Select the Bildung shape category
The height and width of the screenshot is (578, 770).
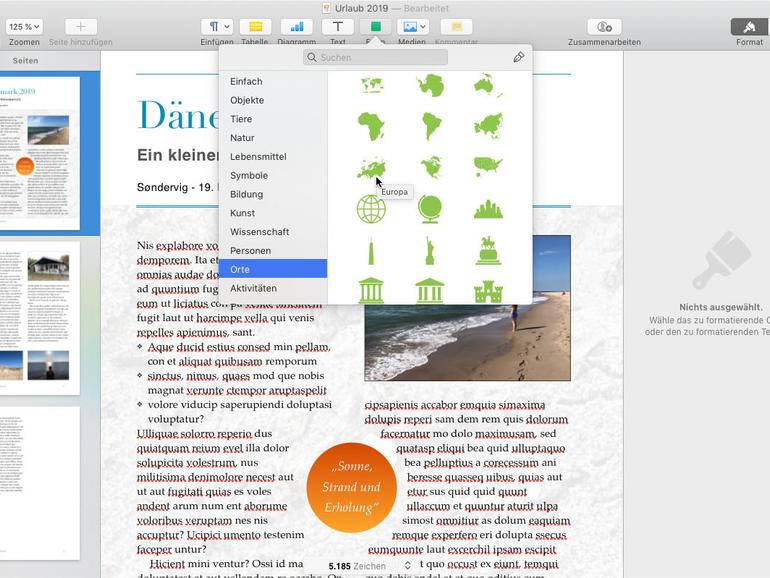pos(273,194)
